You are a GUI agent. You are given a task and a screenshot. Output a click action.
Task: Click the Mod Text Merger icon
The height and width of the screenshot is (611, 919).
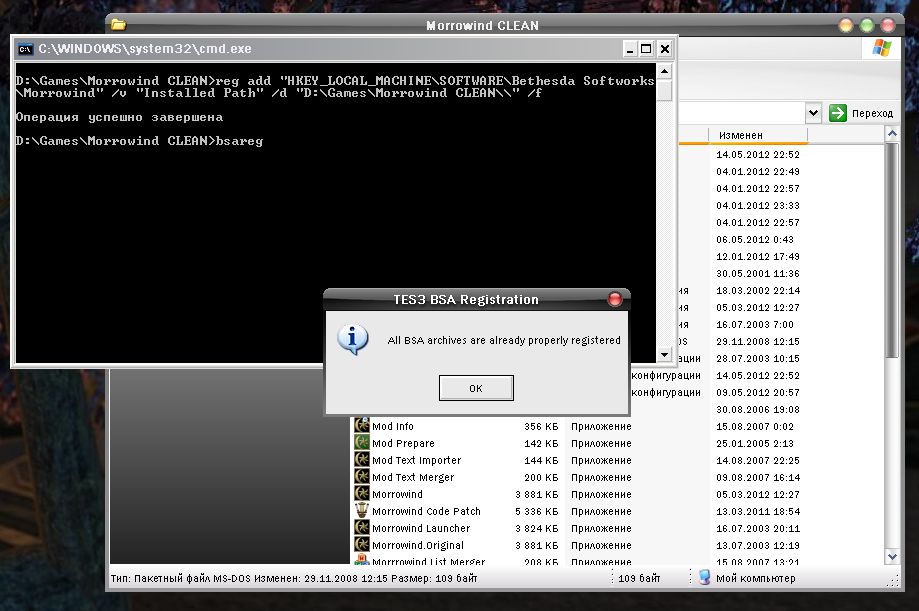click(x=362, y=477)
